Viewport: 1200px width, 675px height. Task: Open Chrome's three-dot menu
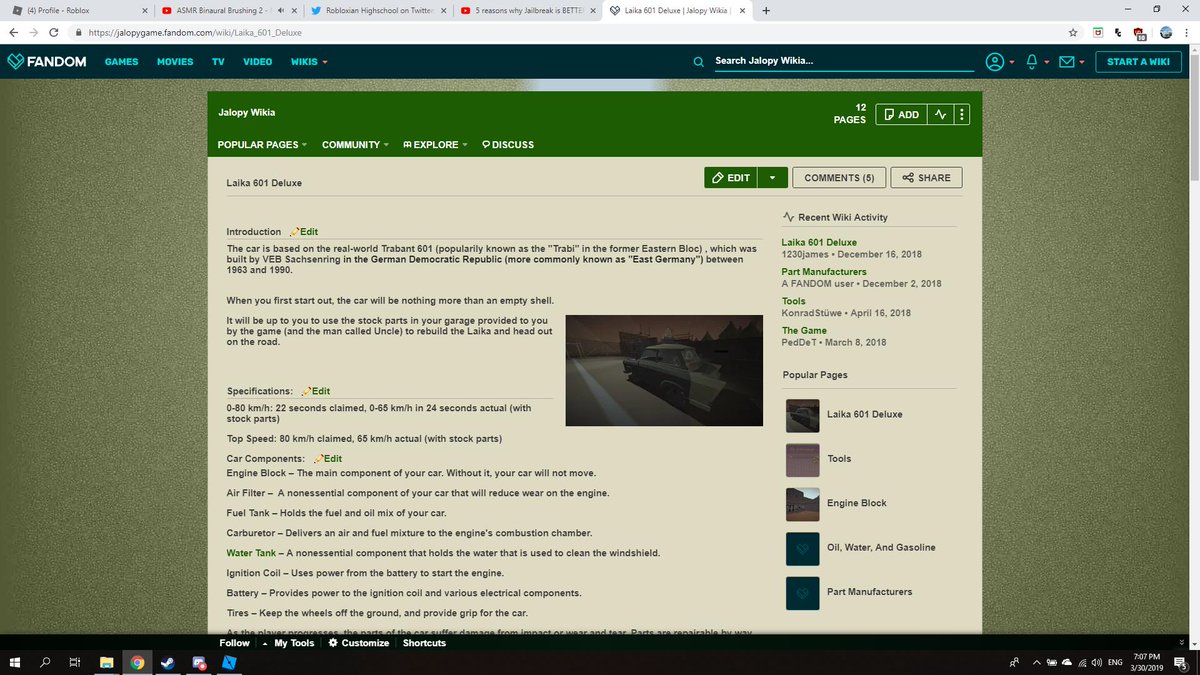[x=1187, y=32]
